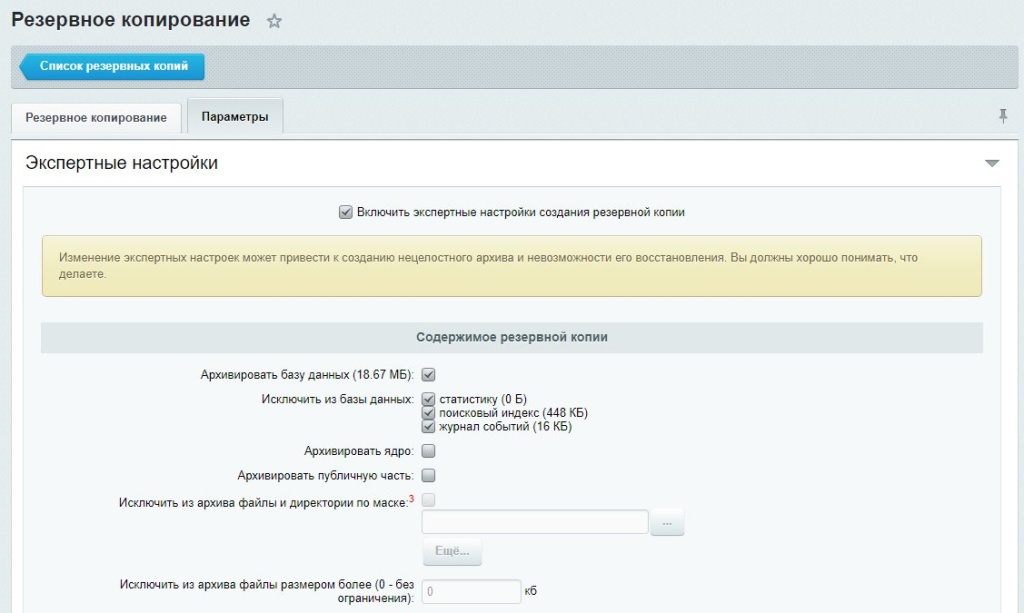Open the Параметры tab

pyautogui.click(x=235, y=117)
